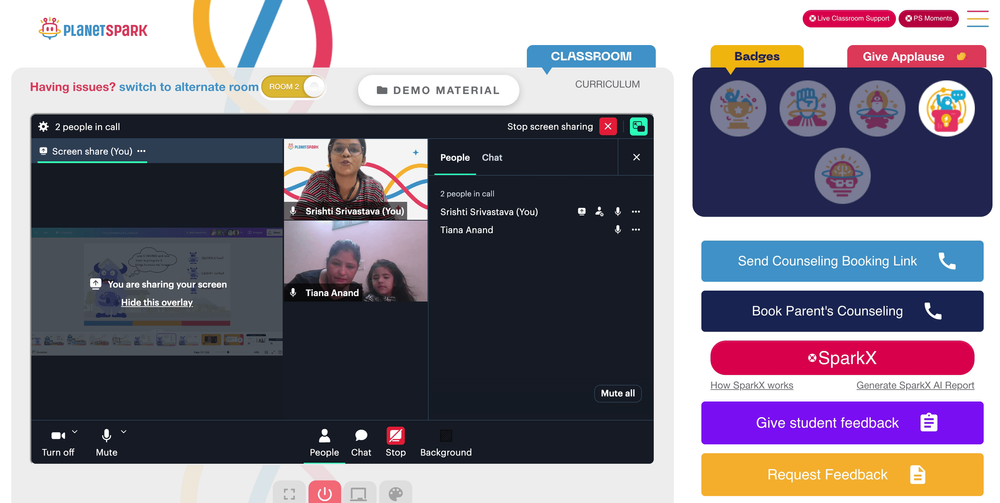The width and height of the screenshot is (1000, 503).
Task: Award the meditating figure badge
Action: (877, 108)
